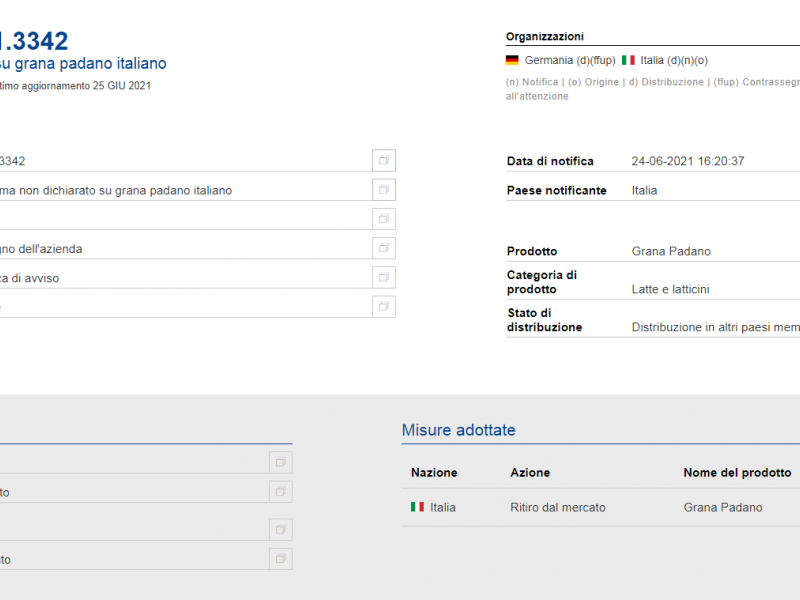This screenshot has width=800, height=600.
Task: Click the 'Nome del prodotto' column header
Action: pos(737,473)
